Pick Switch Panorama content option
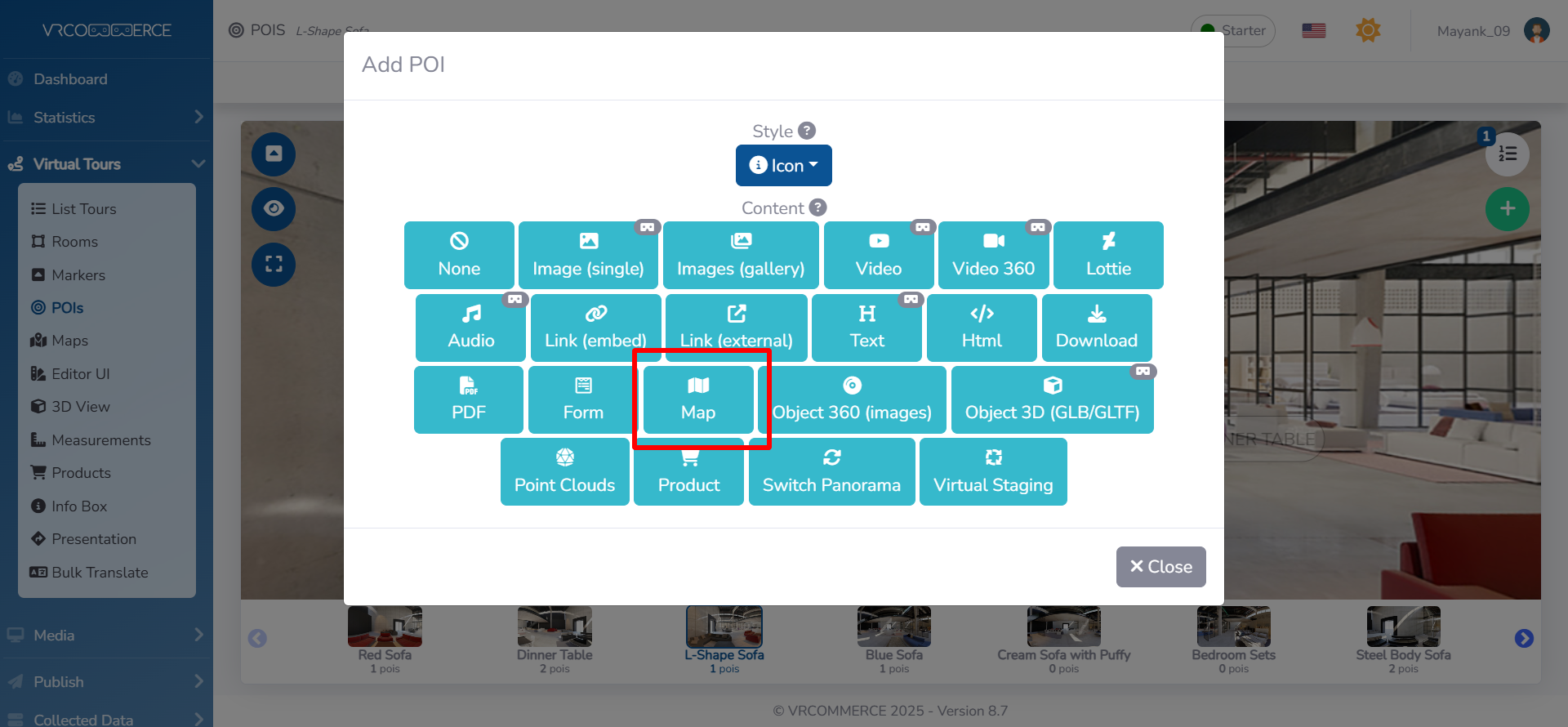 click(831, 472)
